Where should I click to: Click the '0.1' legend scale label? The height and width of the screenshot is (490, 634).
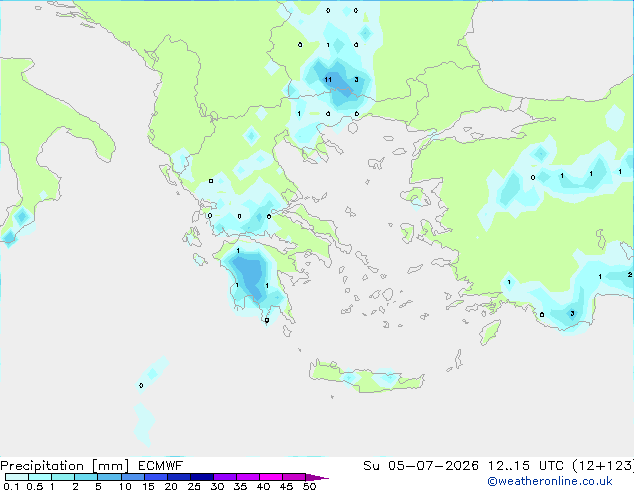click(11, 486)
